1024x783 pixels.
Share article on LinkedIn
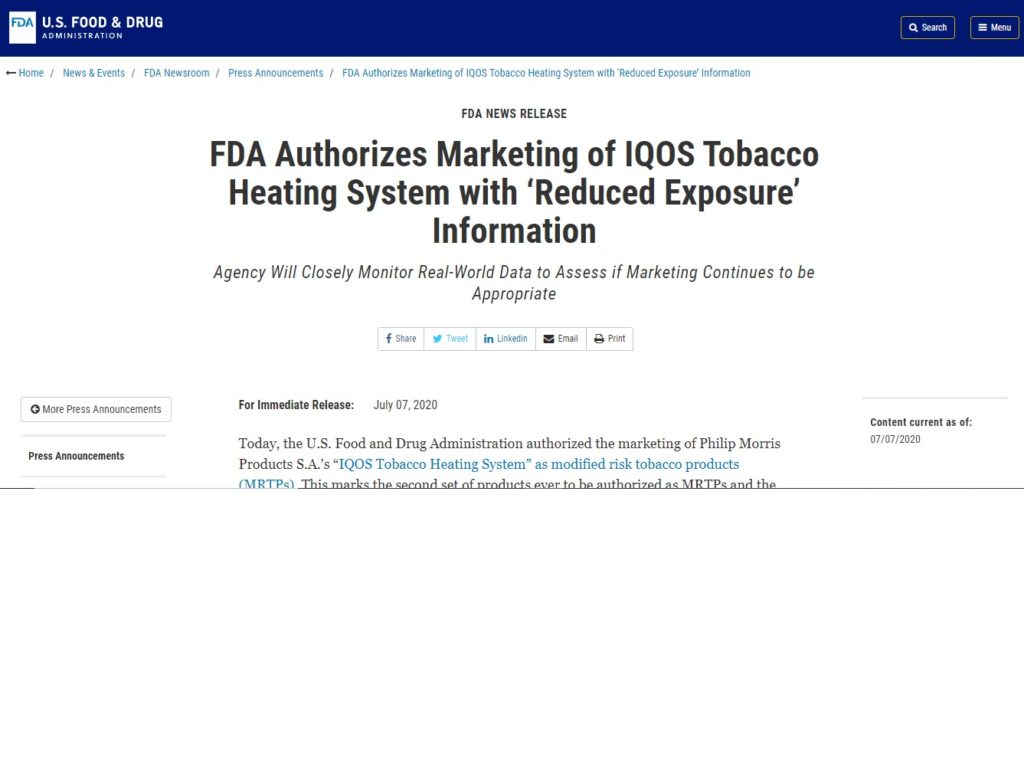click(505, 339)
